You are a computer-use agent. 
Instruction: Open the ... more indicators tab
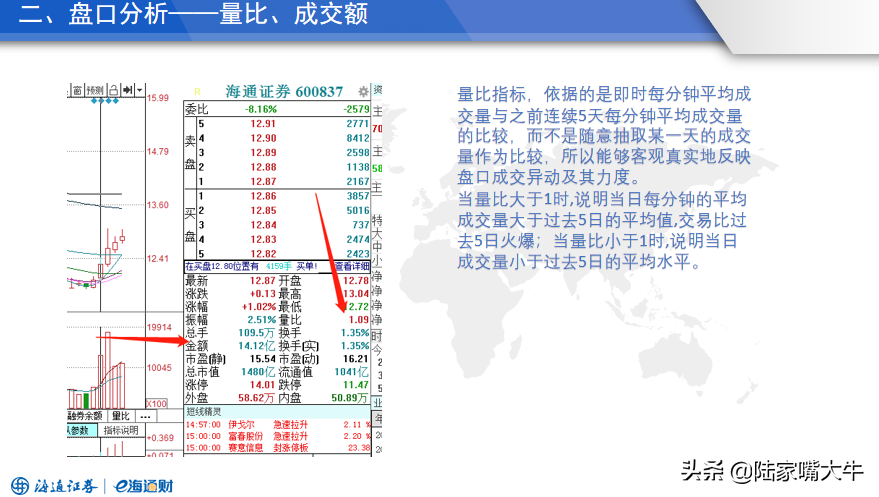click(145, 416)
